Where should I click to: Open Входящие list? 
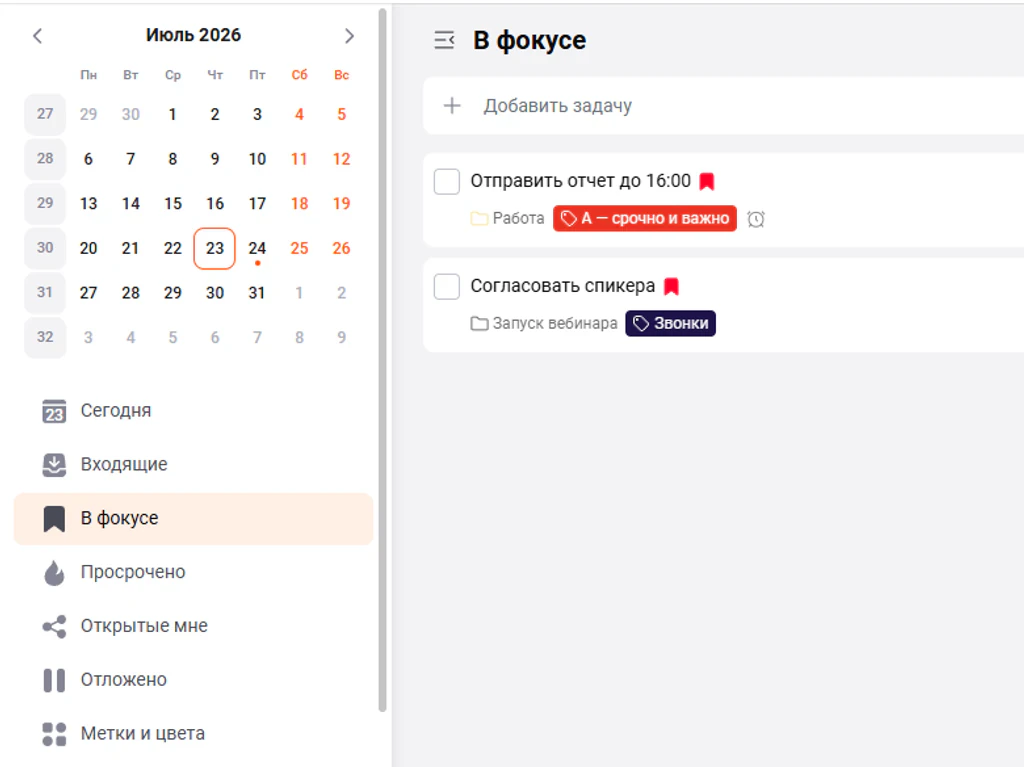(x=193, y=465)
